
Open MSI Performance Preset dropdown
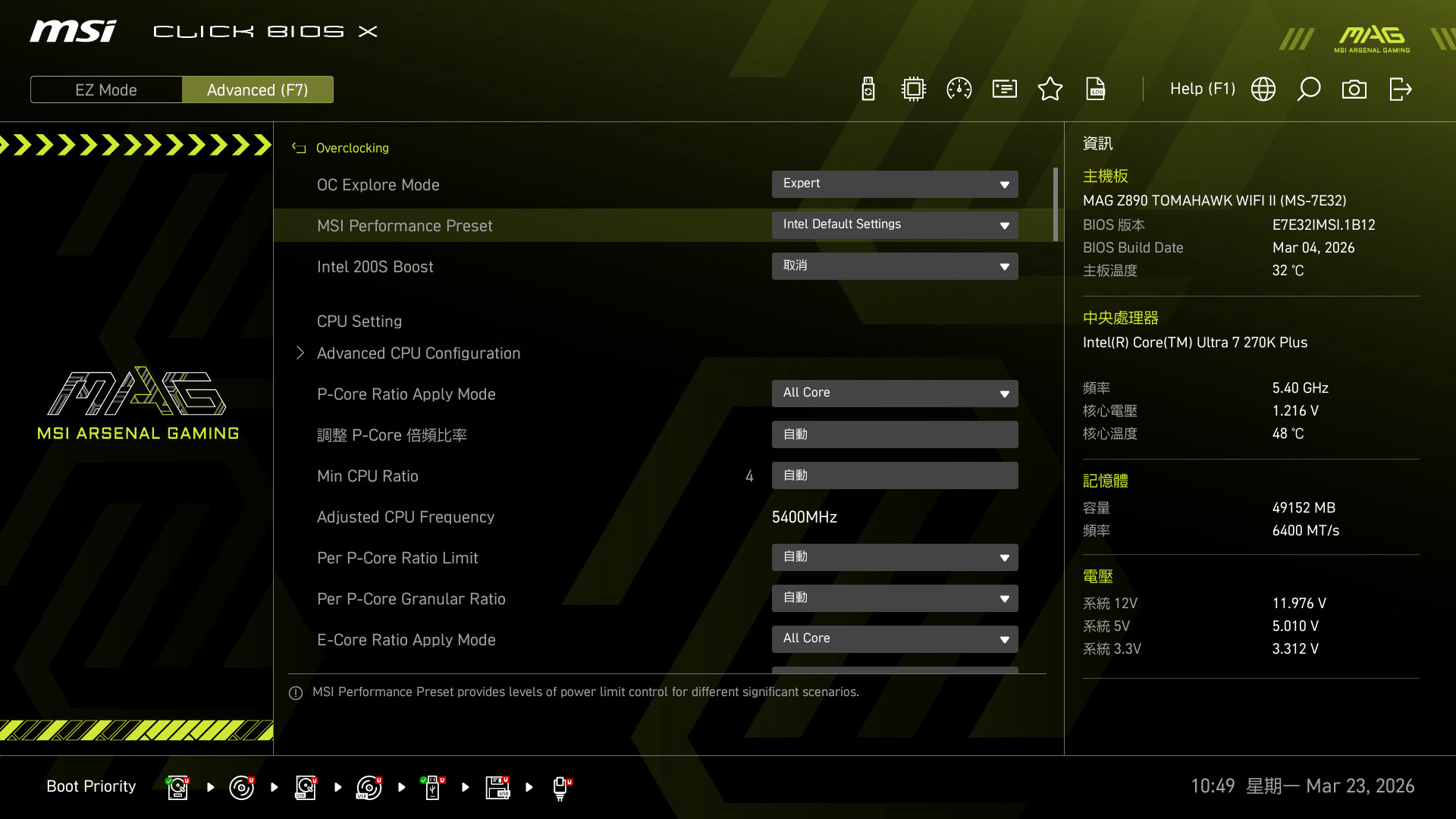click(x=895, y=225)
